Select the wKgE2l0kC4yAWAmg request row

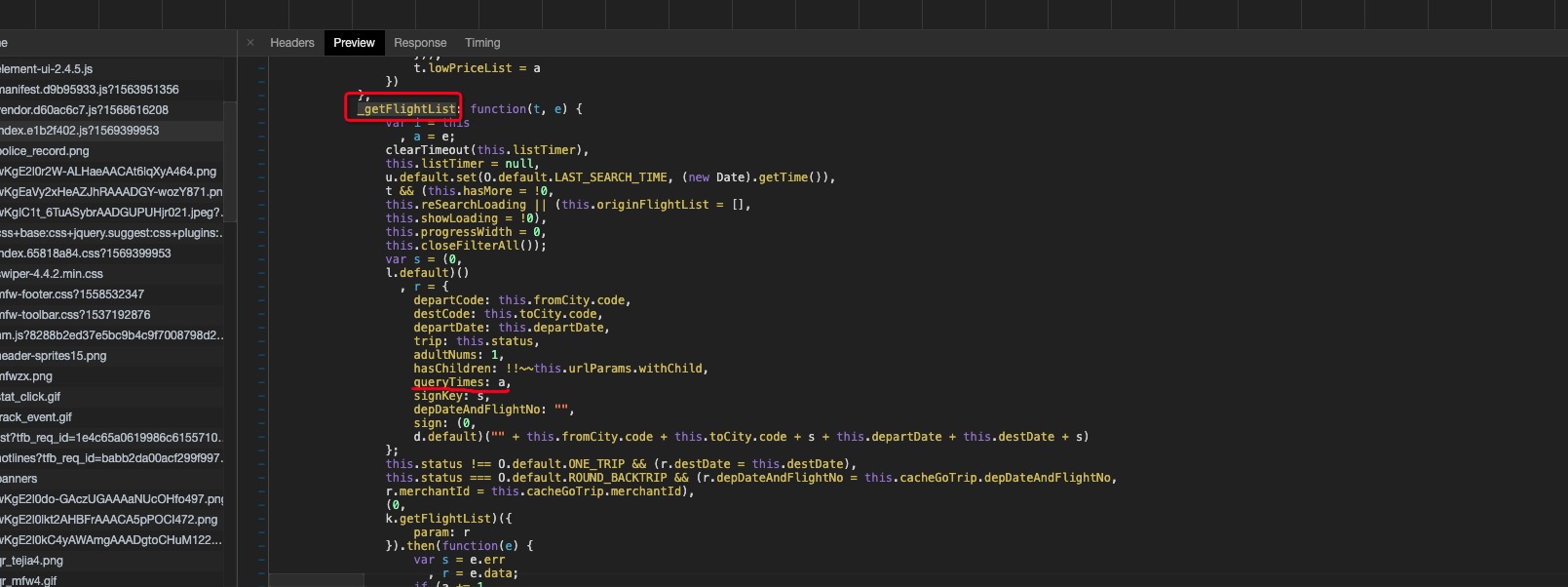[112, 540]
